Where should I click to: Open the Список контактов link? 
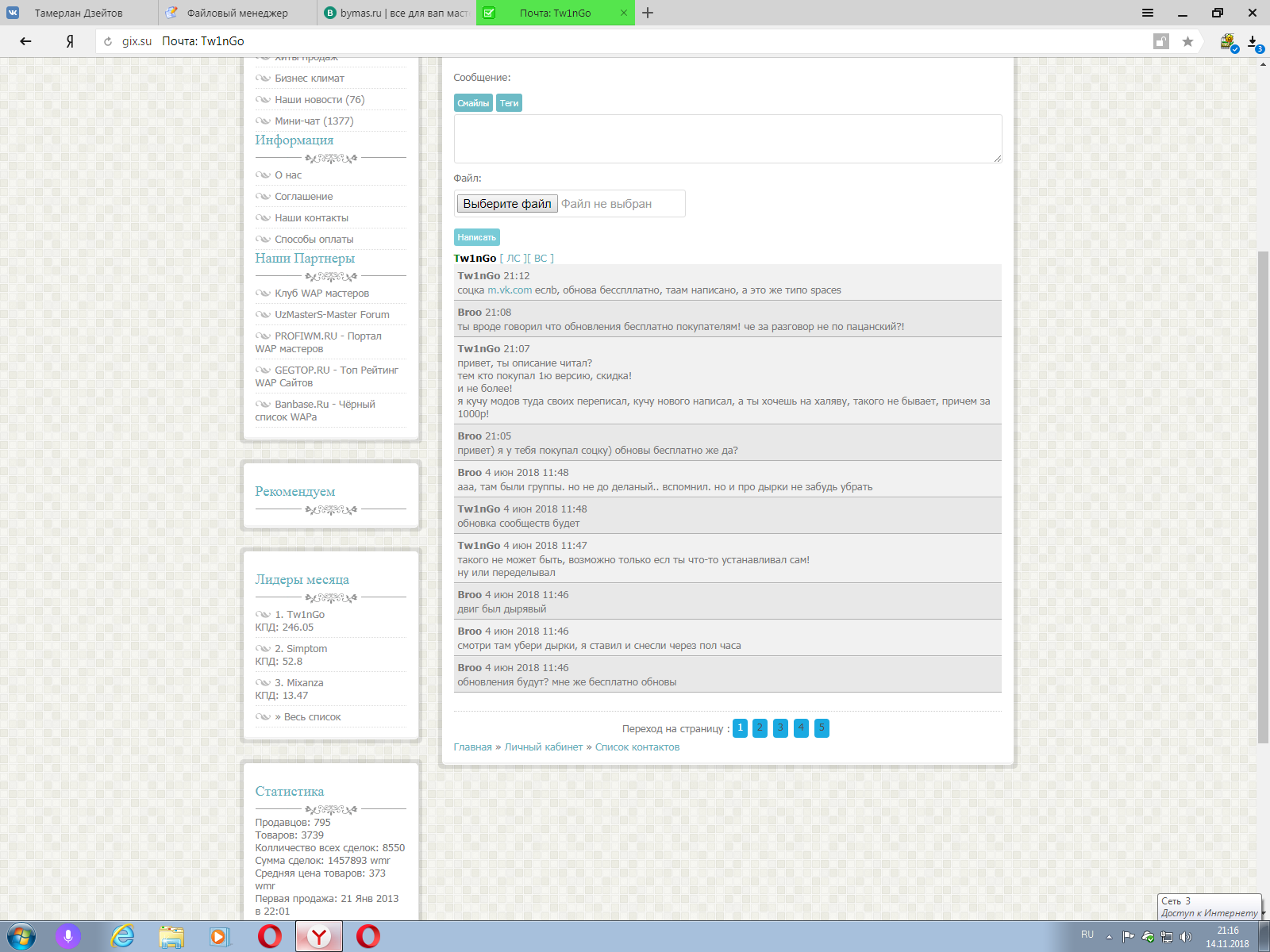coord(637,747)
